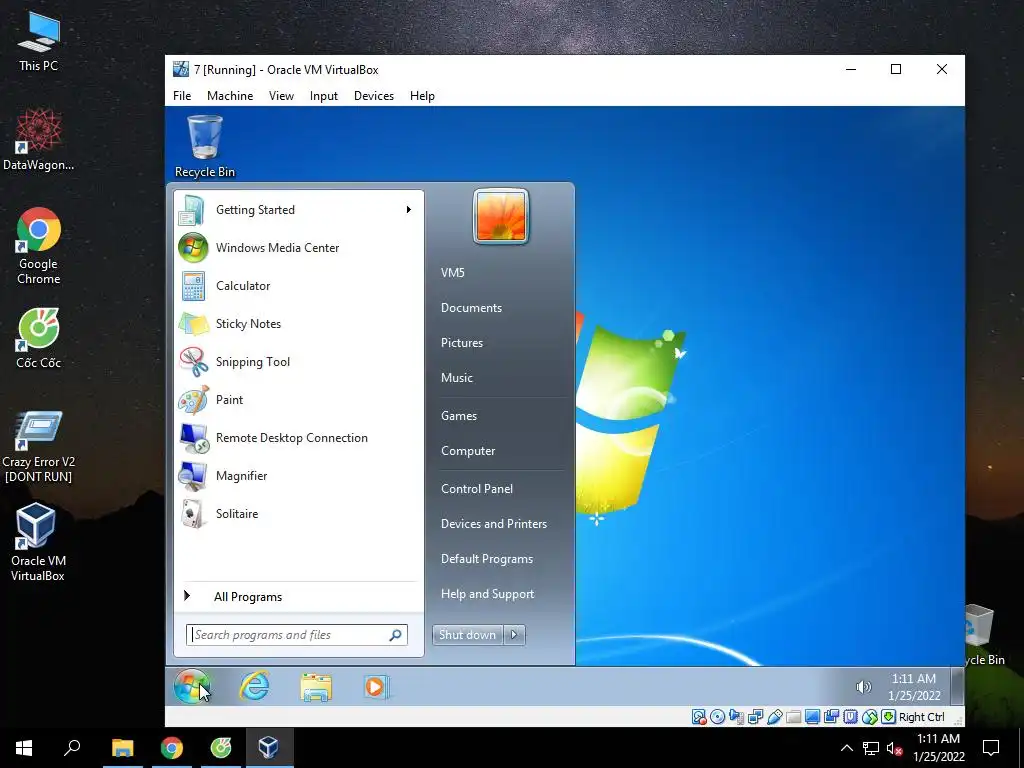Open Control Panel from the Start menu
The image size is (1024, 768).
click(x=477, y=488)
